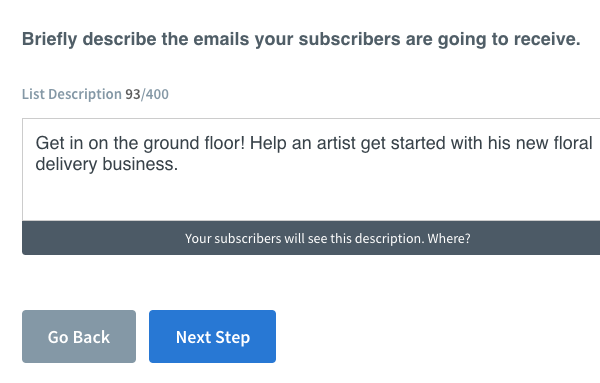Click the word "floral" in the description

[x=573, y=143]
